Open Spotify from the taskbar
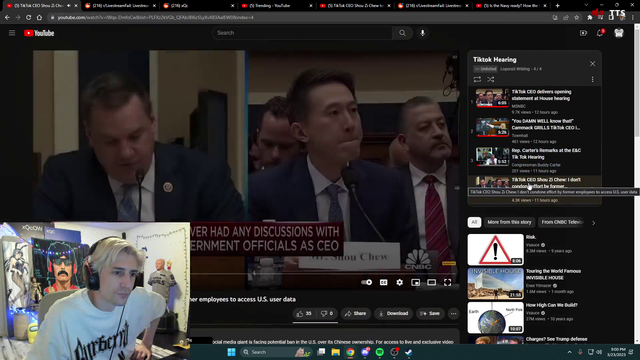The width and height of the screenshot is (640, 360). [380, 352]
